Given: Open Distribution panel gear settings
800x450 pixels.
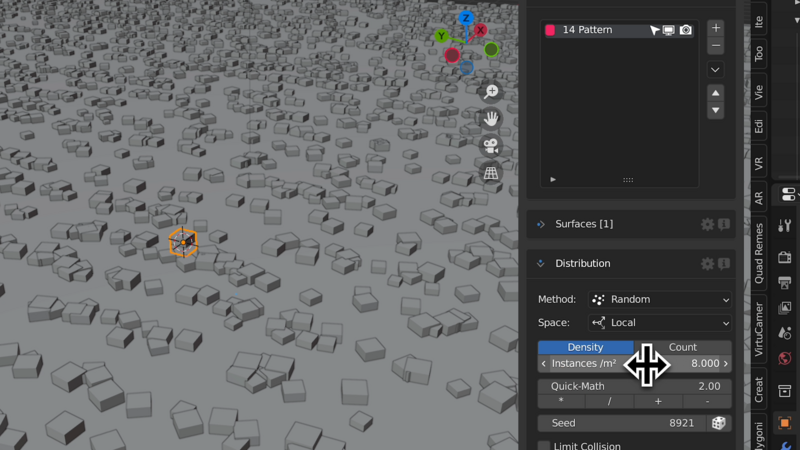Looking at the screenshot, I should pos(707,263).
